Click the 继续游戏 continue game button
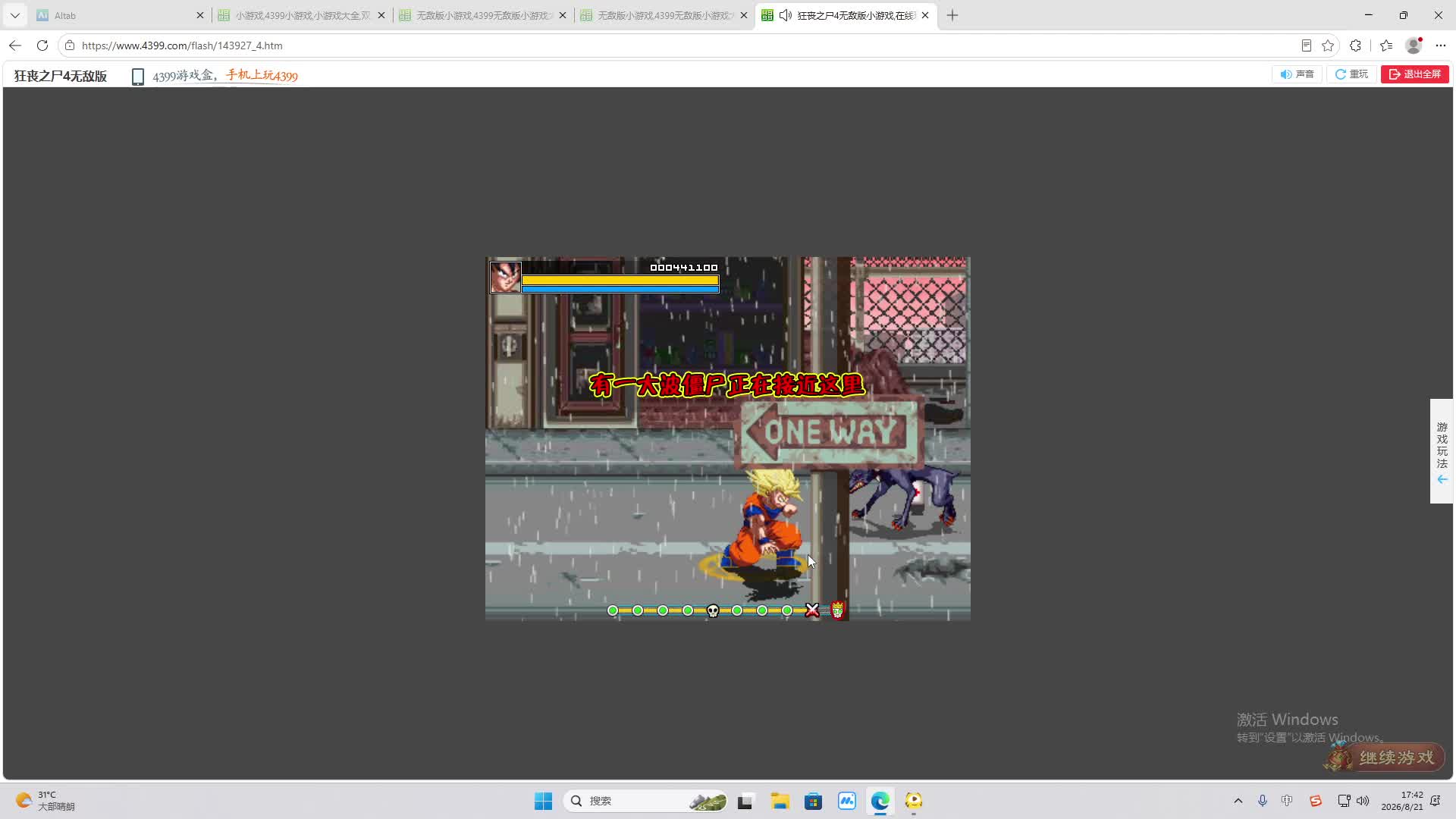 pos(1385,757)
